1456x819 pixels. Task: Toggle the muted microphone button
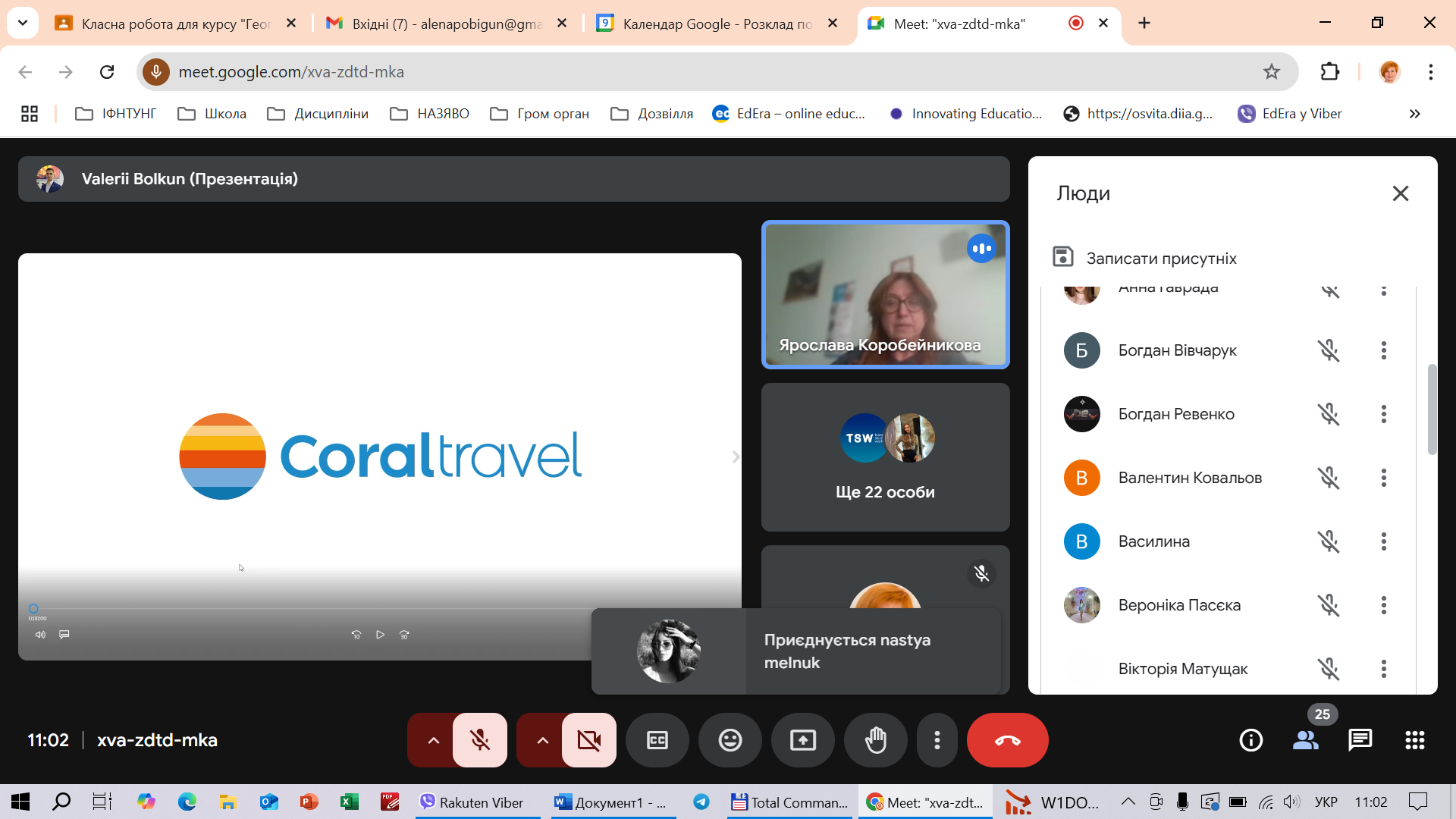(480, 740)
